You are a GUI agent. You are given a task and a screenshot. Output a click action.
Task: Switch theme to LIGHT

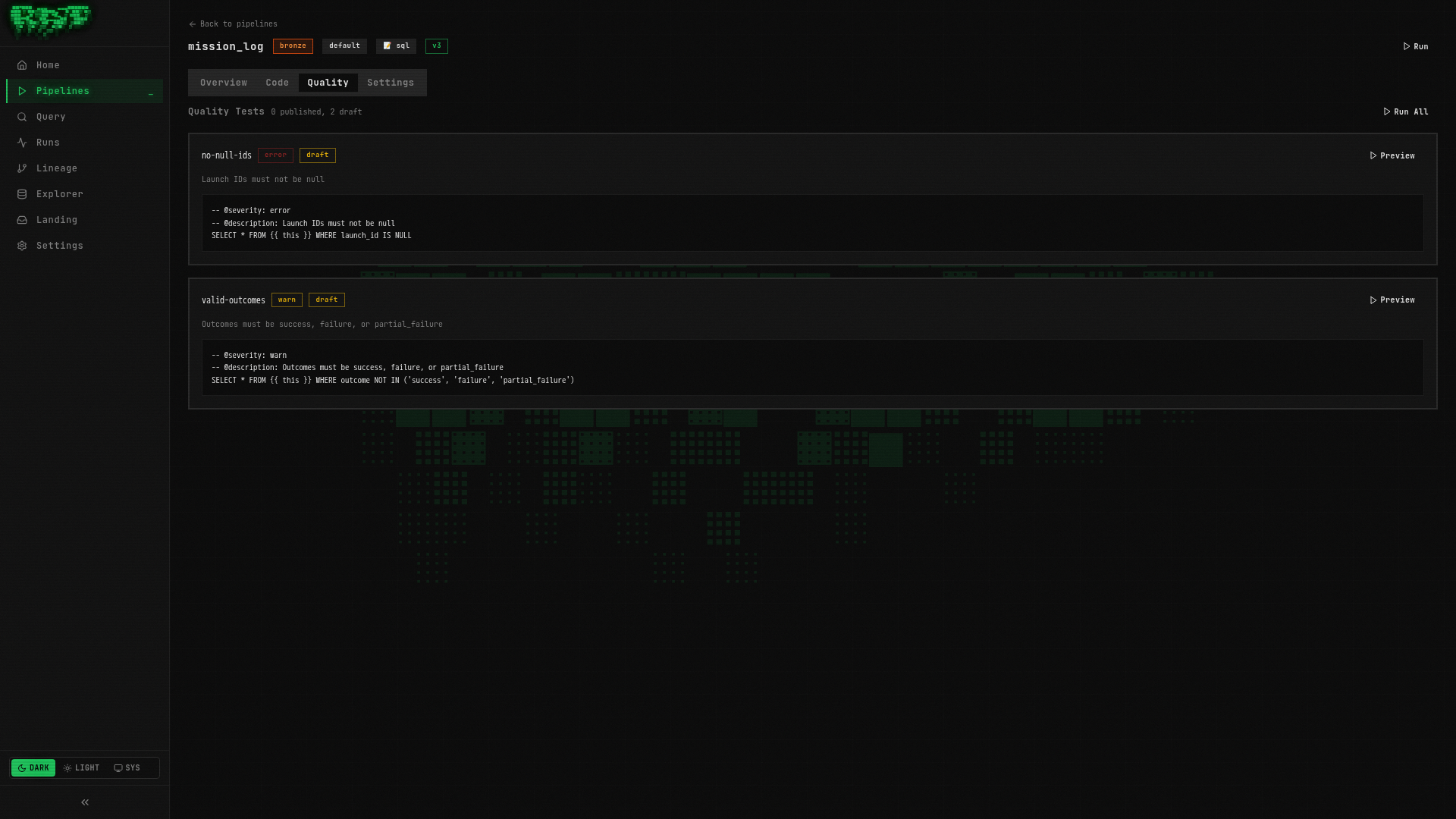click(x=81, y=767)
